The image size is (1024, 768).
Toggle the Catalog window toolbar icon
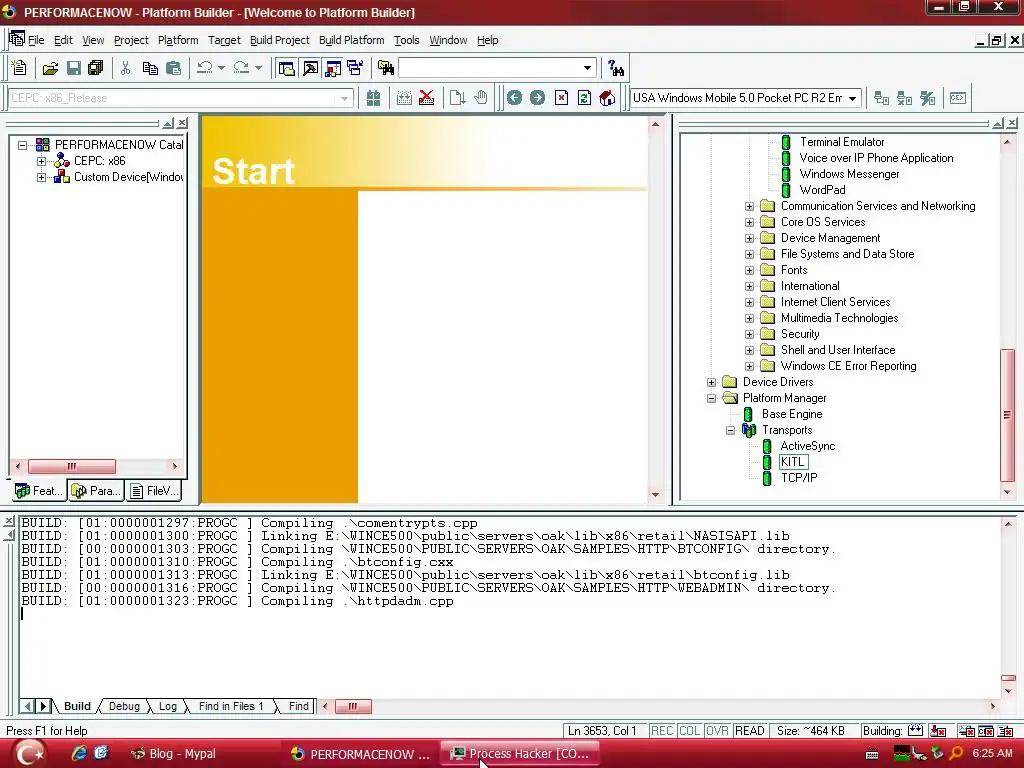(333, 68)
